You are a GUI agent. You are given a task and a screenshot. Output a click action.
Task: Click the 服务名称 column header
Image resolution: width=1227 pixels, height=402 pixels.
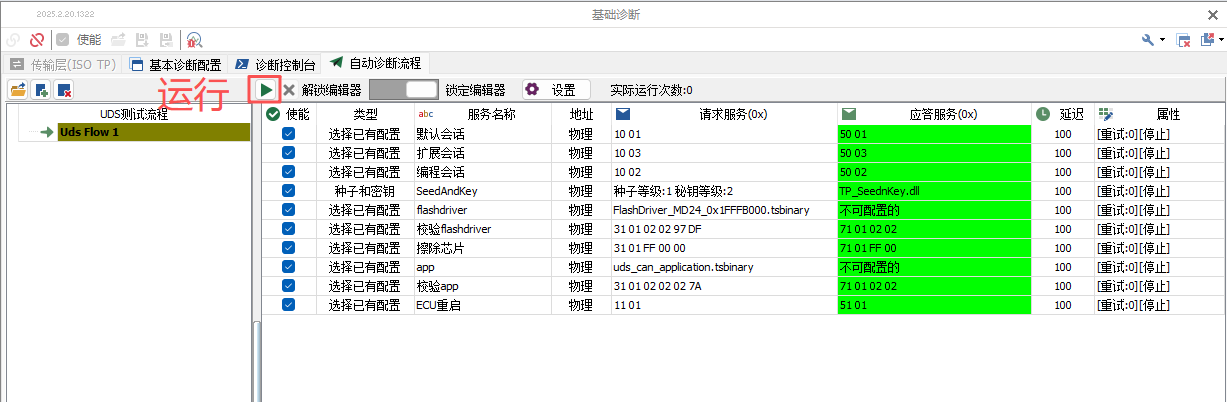coord(482,114)
